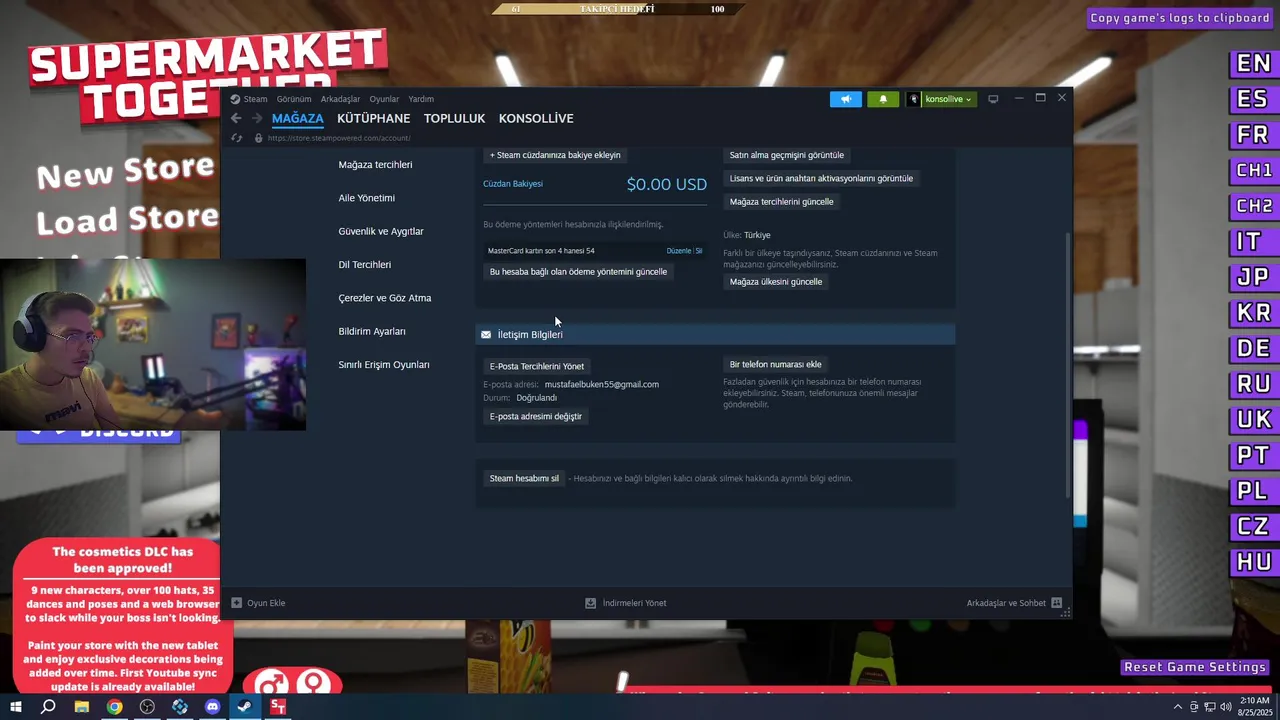Click the lock icon beside the URL

pos(258,138)
